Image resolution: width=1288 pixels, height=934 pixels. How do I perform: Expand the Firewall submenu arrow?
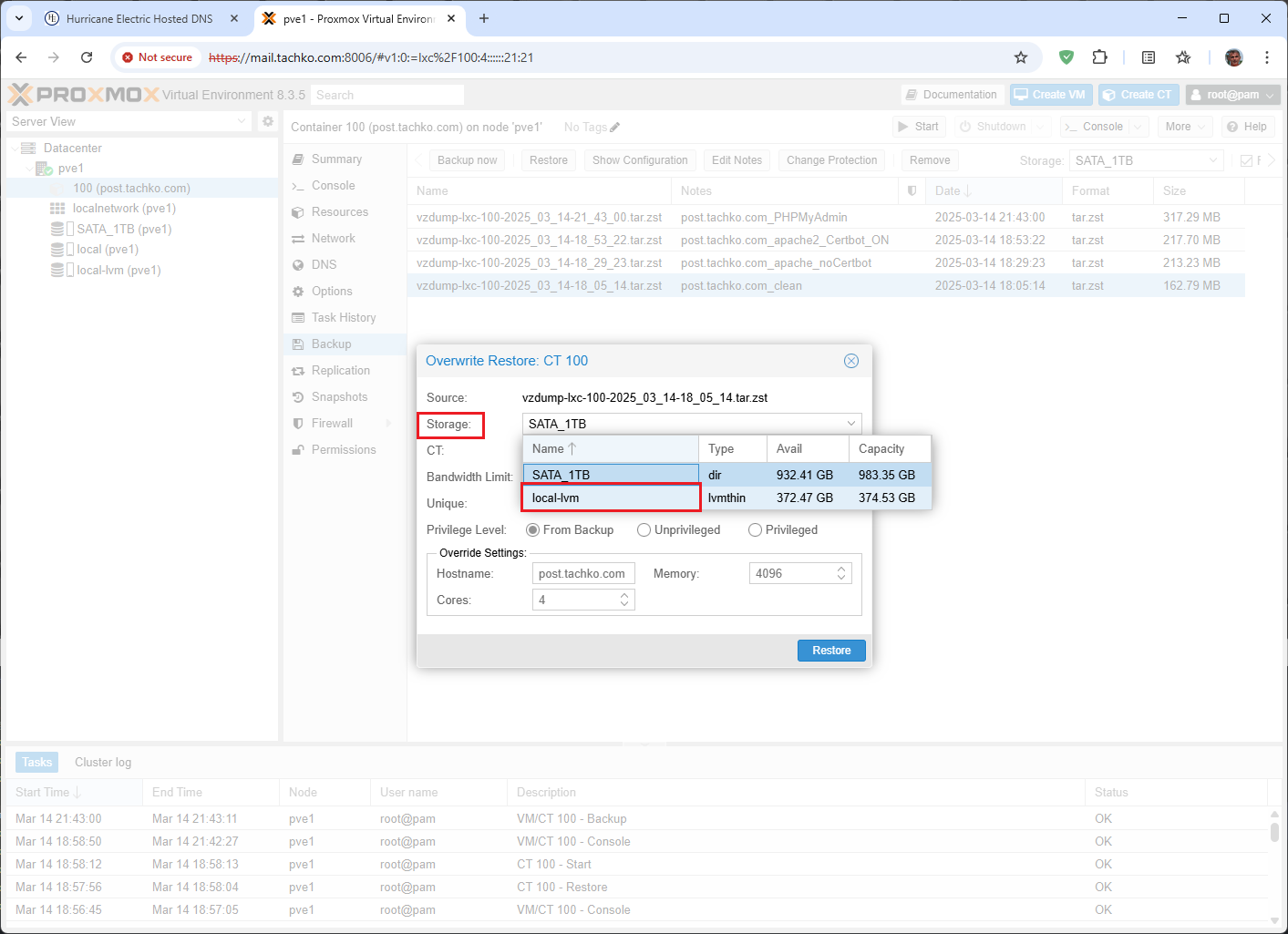(x=390, y=424)
